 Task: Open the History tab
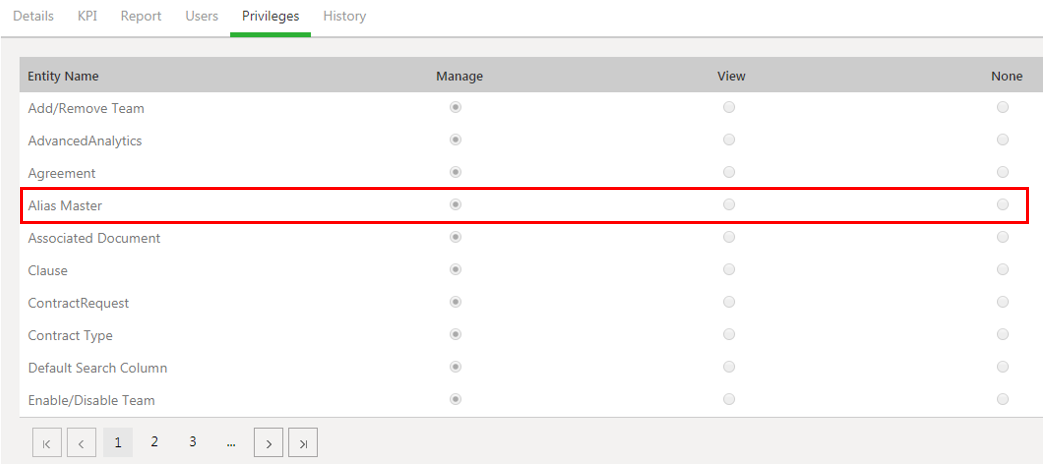[x=344, y=16]
